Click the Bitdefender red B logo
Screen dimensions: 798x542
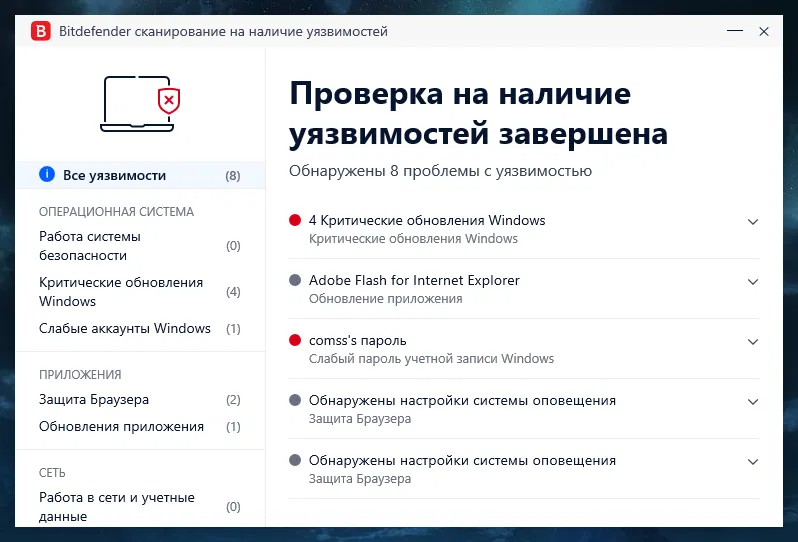(41, 31)
